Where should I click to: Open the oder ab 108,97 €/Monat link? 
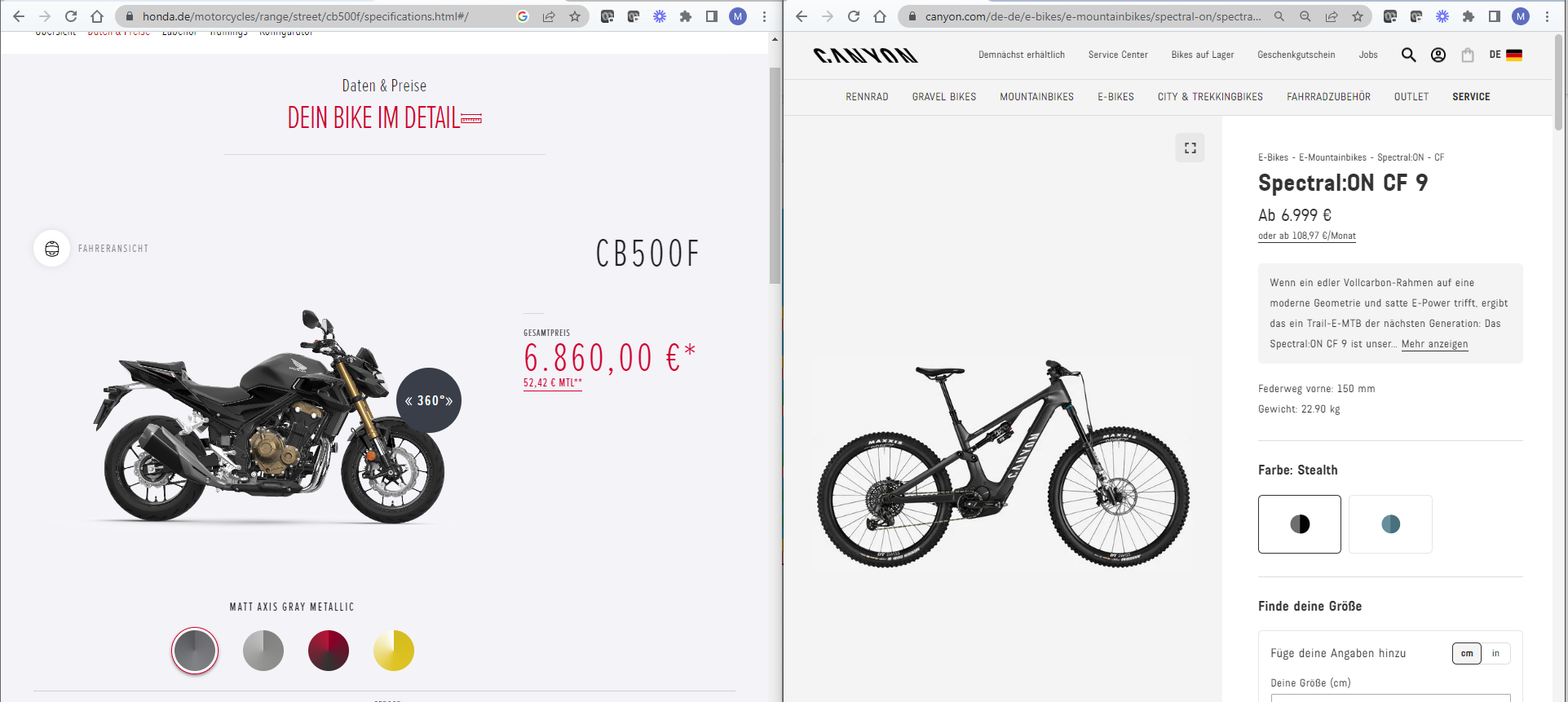click(1307, 236)
